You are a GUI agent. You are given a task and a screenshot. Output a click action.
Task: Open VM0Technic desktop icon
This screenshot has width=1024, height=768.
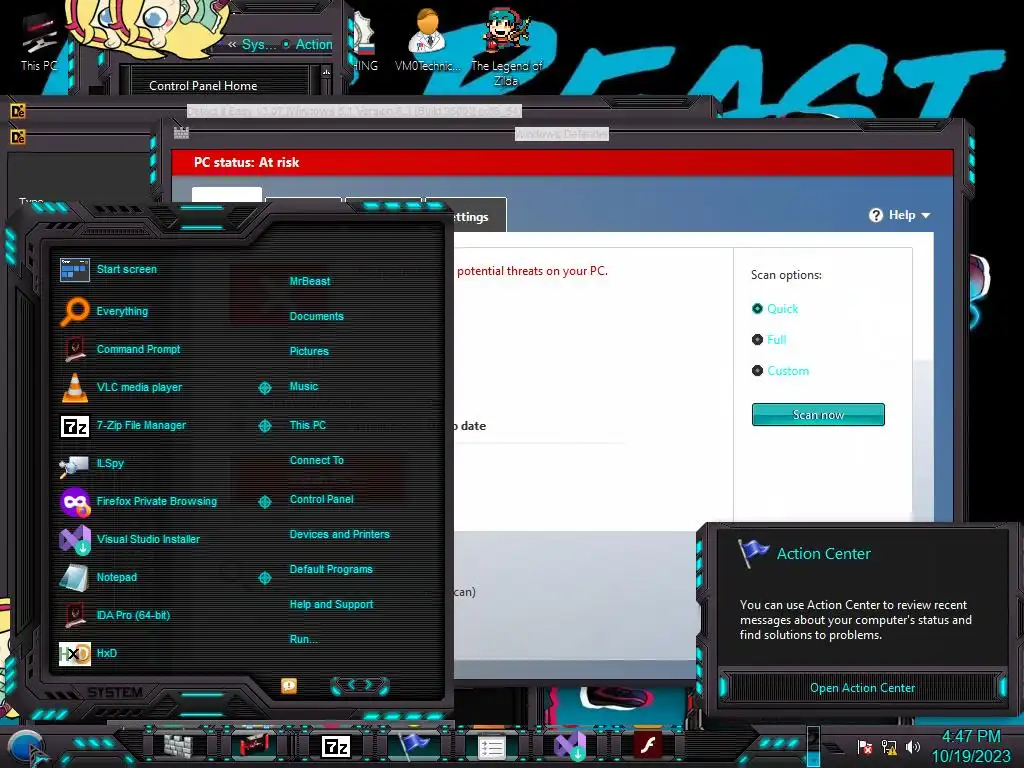coord(428,40)
